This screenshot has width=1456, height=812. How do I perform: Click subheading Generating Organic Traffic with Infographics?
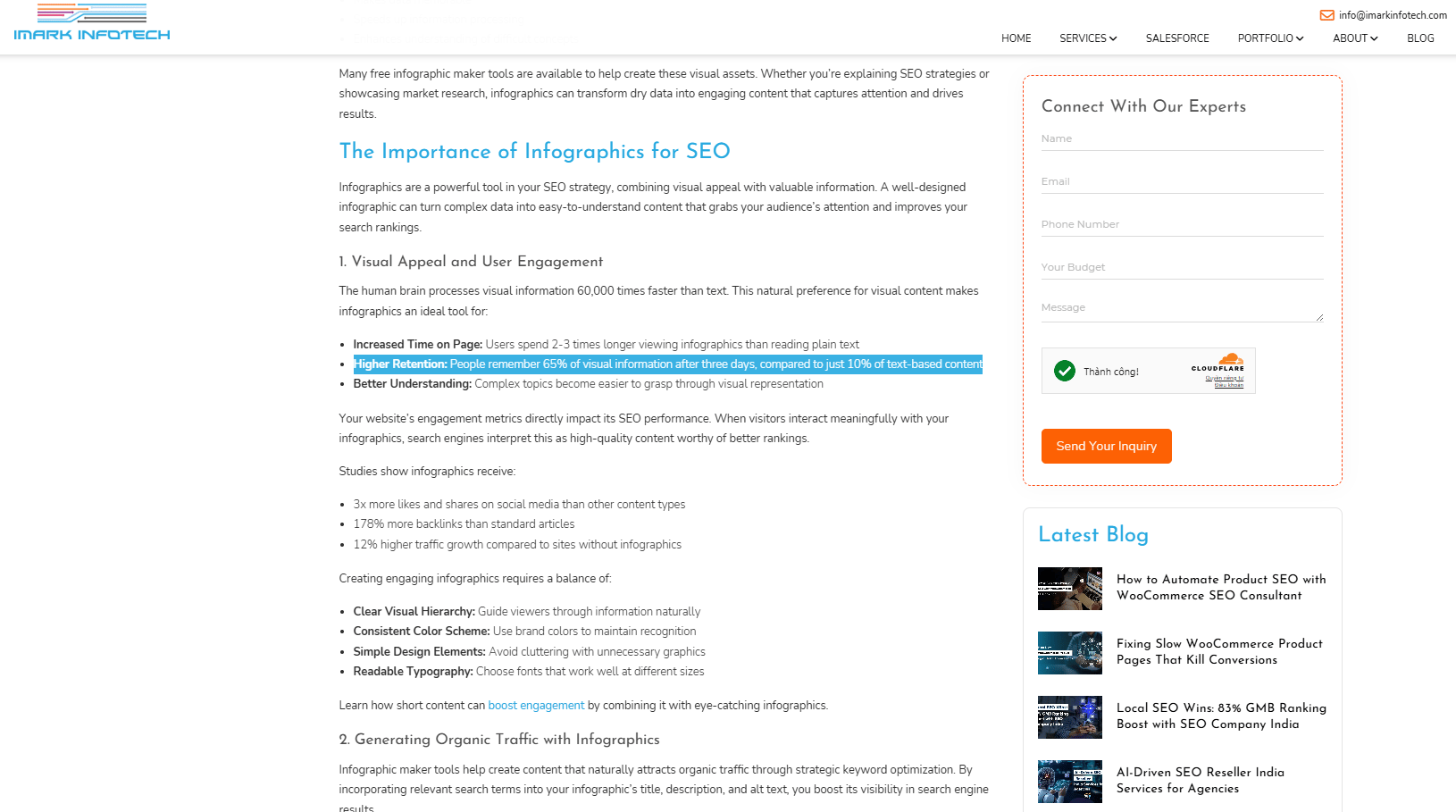point(499,740)
